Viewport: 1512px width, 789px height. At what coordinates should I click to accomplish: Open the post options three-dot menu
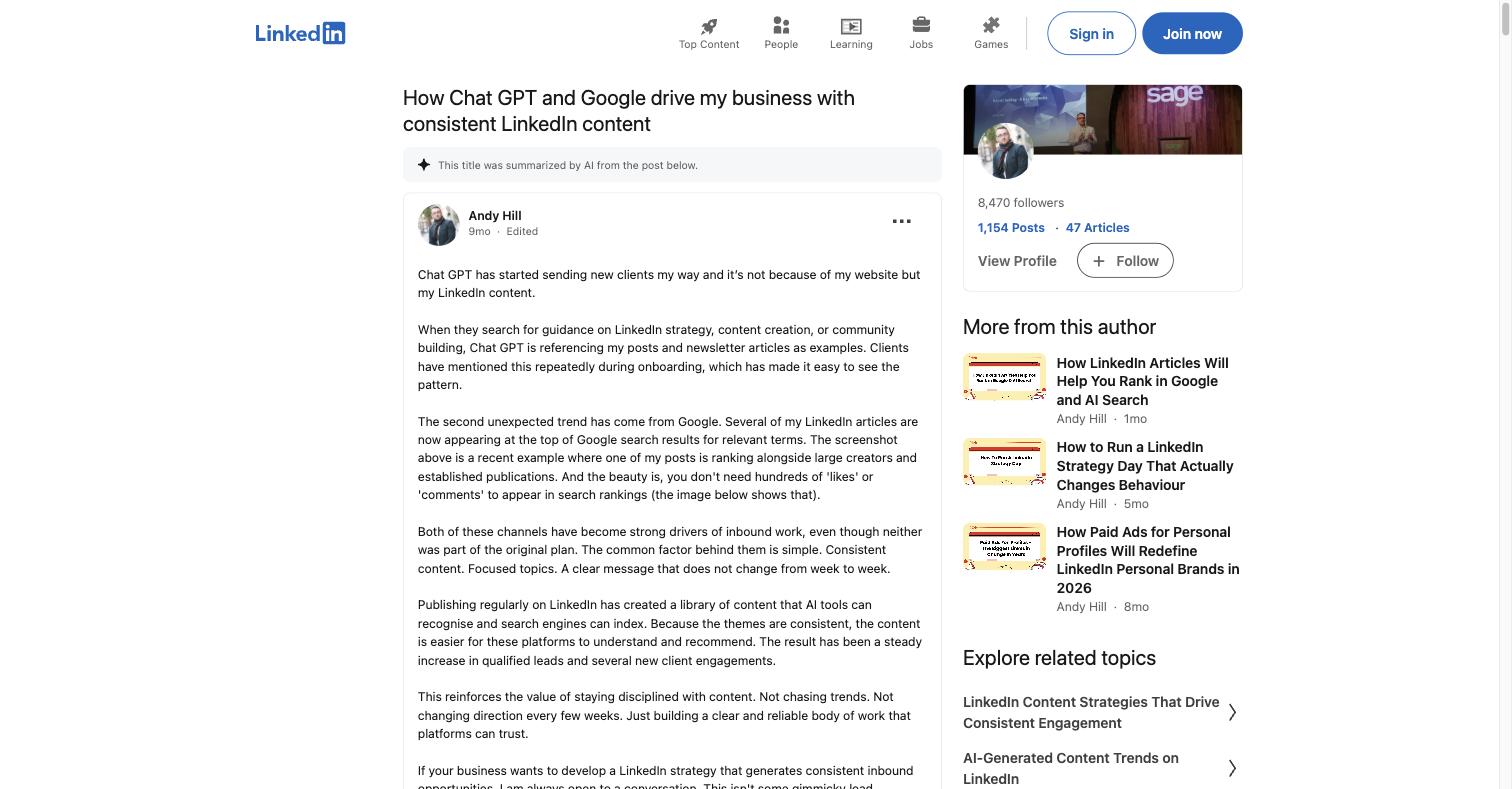(901, 221)
